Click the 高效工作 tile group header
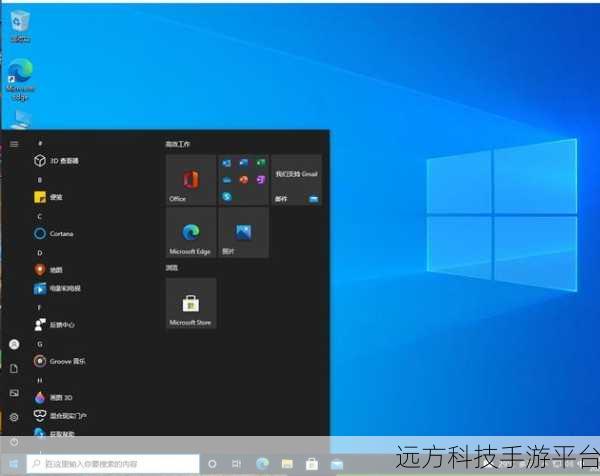Screen dimensions: 600x476 pyautogui.click(x=178, y=144)
